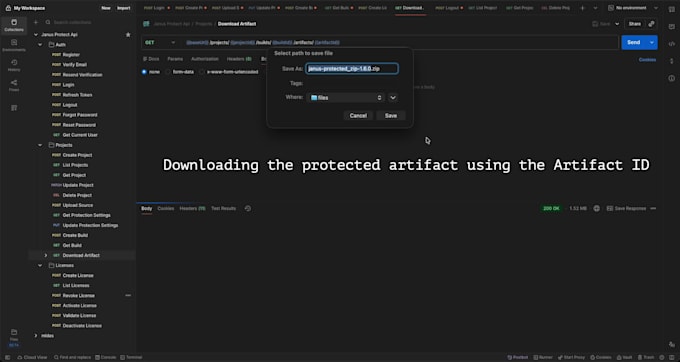The width and height of the screenshot is (680, 362).
Task: Open the comments icon in right sidebar
Action: coord(671,26)
